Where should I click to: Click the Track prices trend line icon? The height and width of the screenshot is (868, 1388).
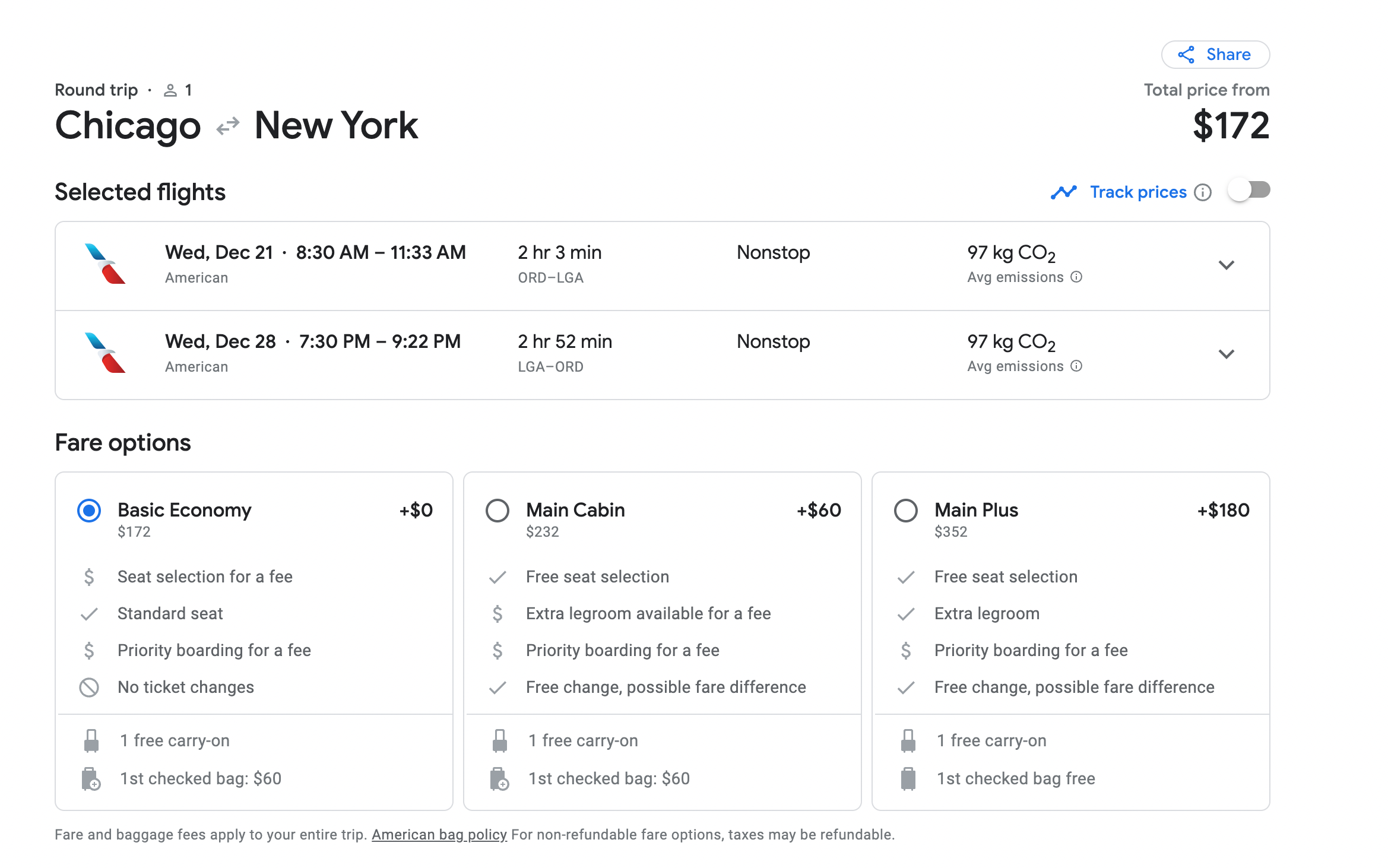[x=1063, y=192]
